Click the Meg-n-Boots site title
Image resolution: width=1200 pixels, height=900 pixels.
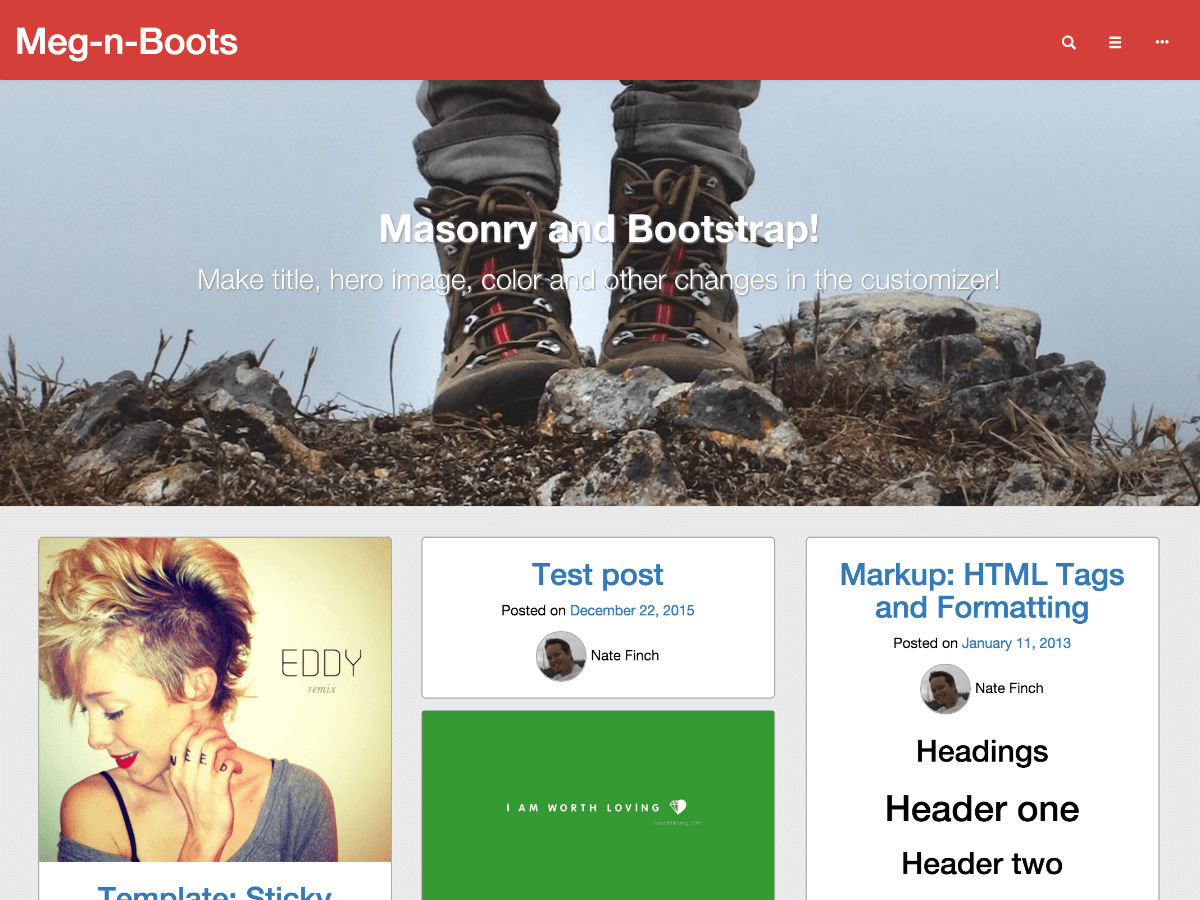coord(126,42)
